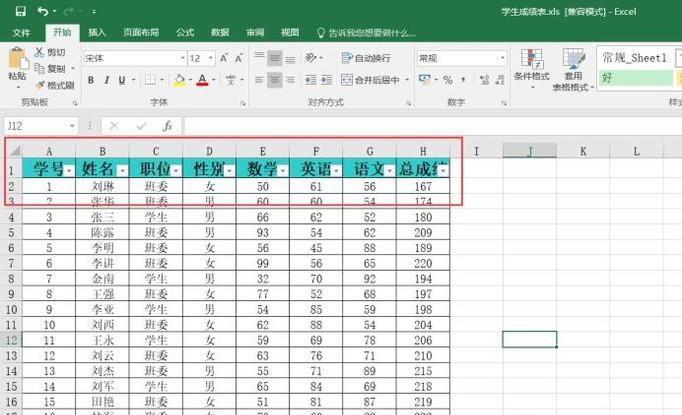Click 合并后居中 merge and center button

[370, 80]
